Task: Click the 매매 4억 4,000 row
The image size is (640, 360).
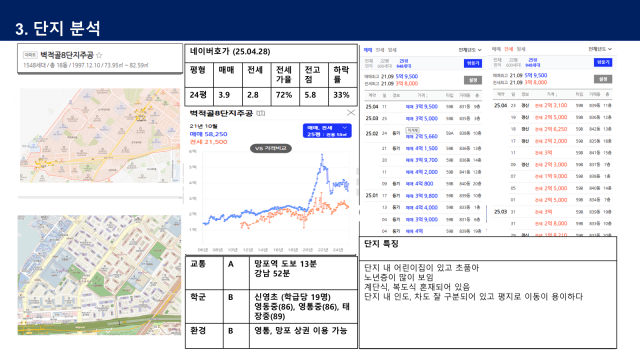Action: pyautogui.click(x=423, y=207)
